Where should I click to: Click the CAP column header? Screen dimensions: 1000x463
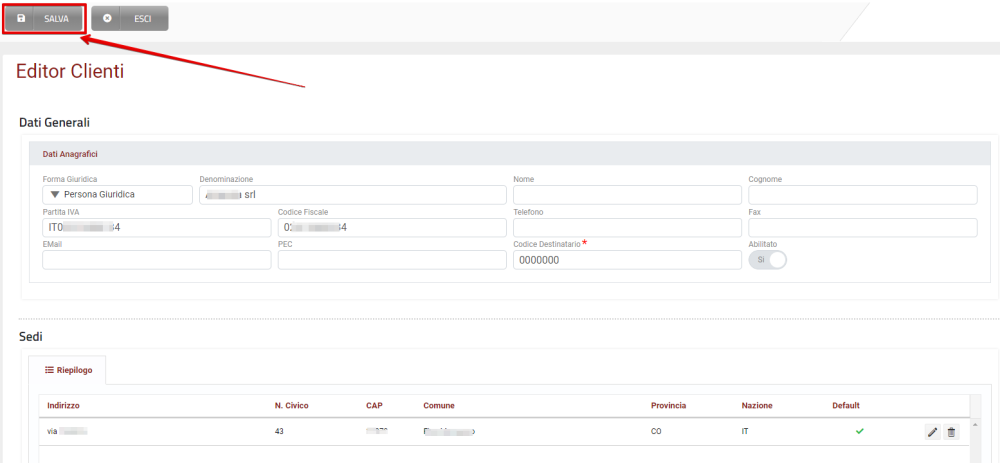tap(374, 406)
